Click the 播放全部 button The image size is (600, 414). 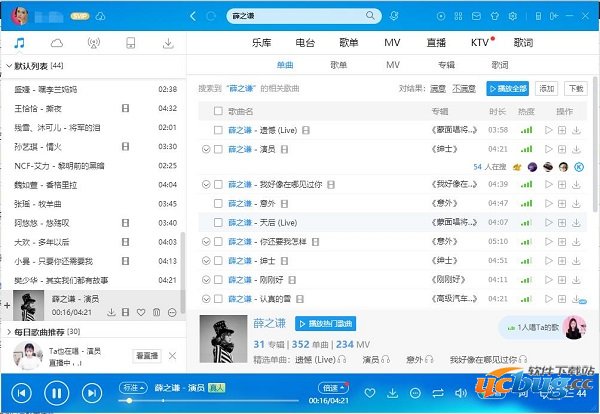[507, 89]
